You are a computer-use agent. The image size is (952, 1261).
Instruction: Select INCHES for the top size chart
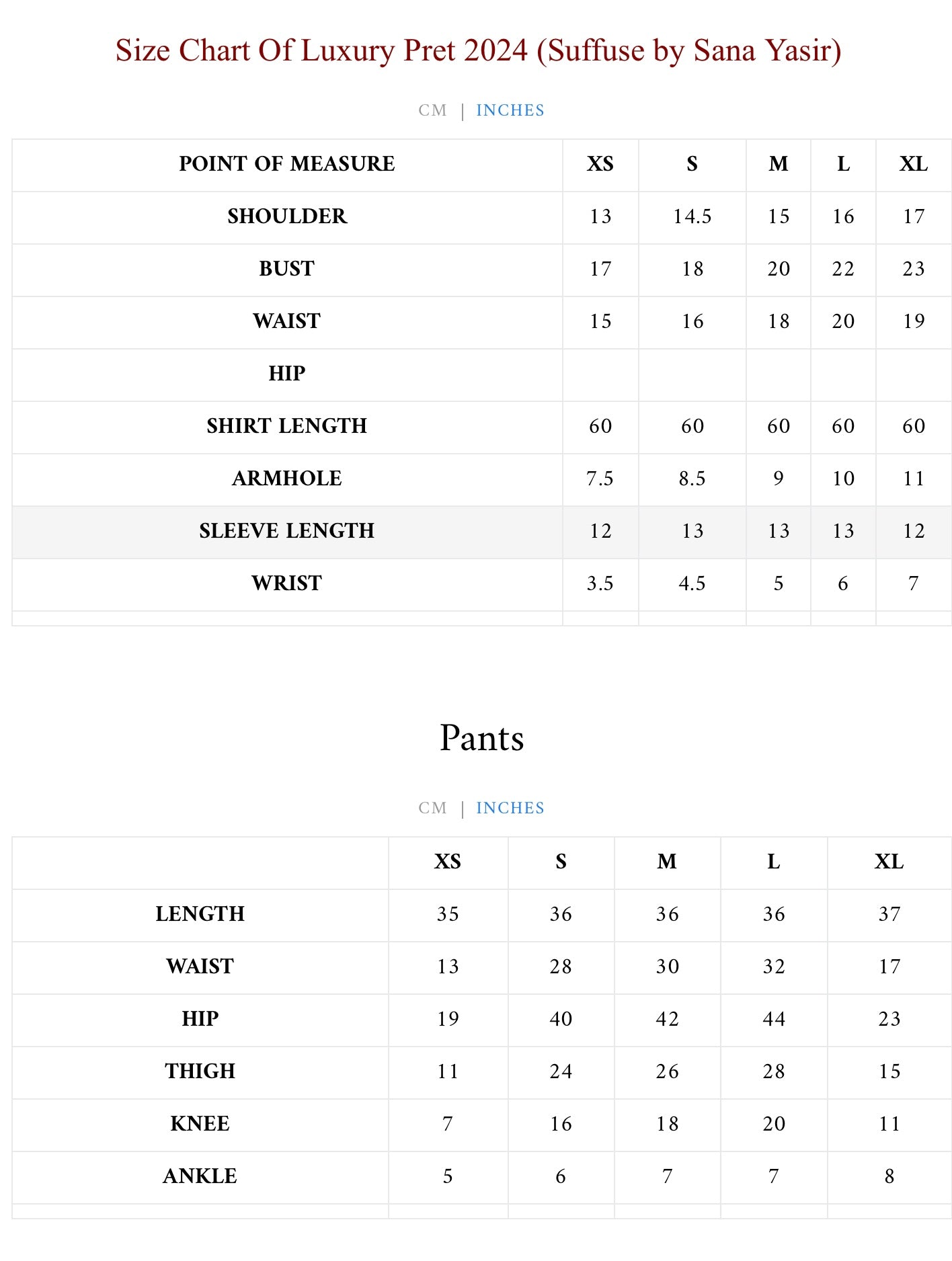(x=510, y=110)
